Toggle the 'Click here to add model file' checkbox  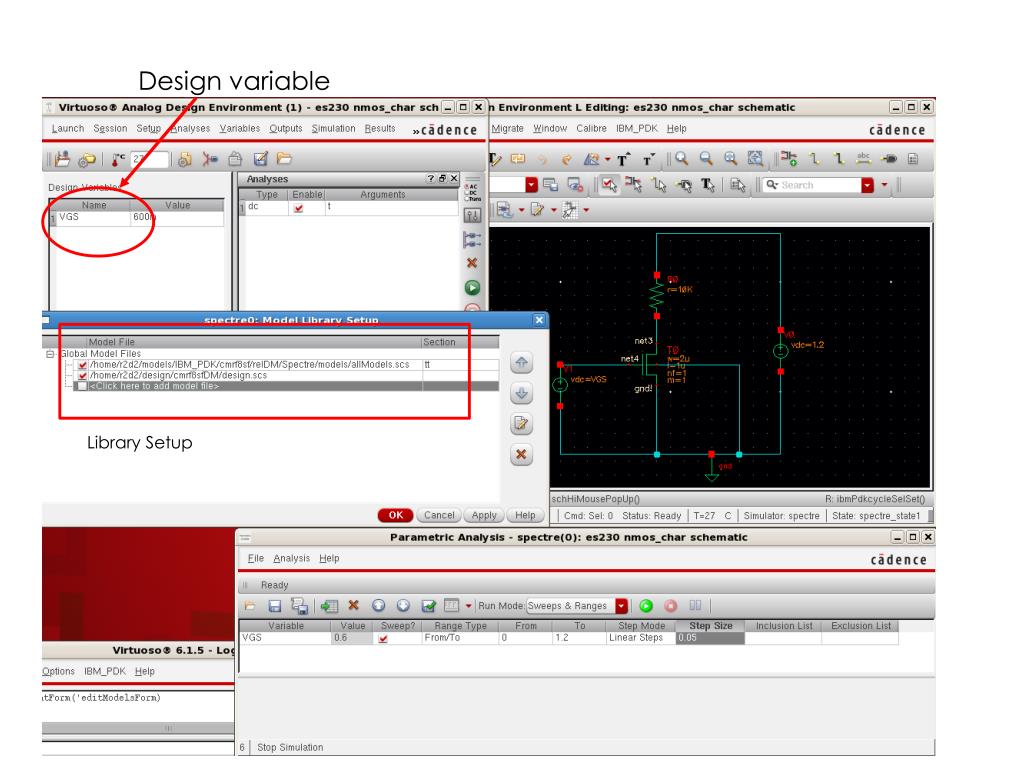[x=82, y=386]
